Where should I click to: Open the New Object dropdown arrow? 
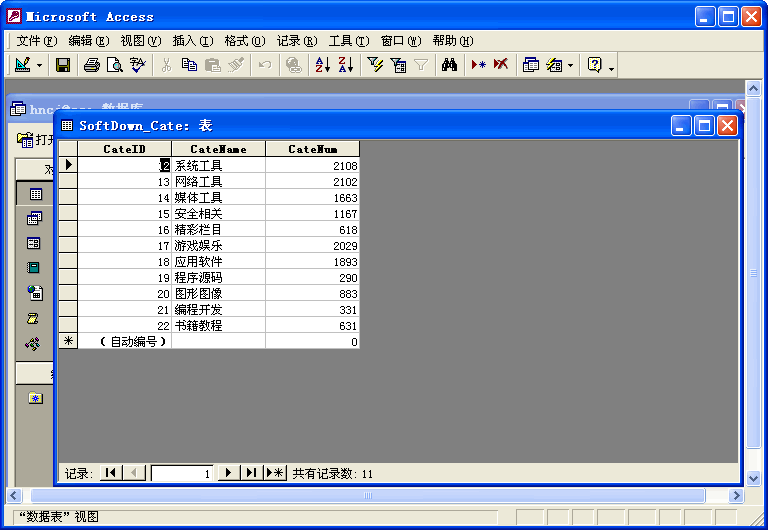tap(571, 65)
